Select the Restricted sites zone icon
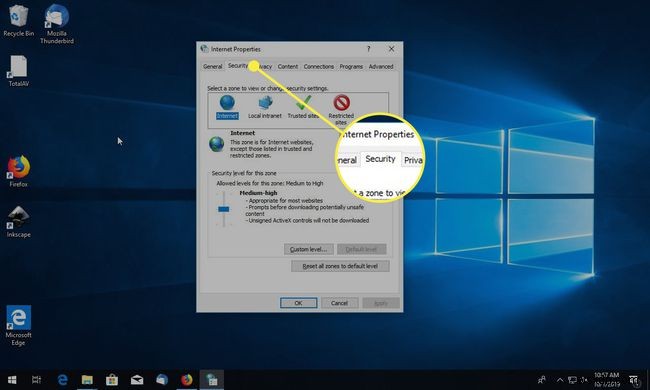 coord(341,110)
